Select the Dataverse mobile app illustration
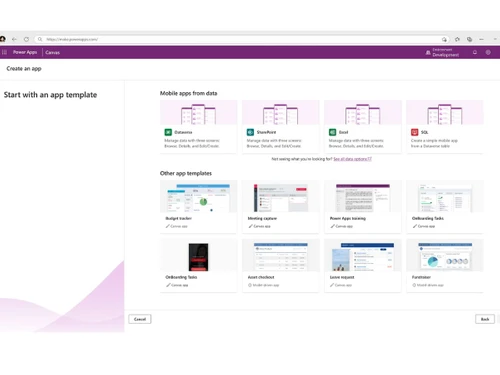Image resolution: width=500 pixels, height=375 pixels. click(198, 113)
